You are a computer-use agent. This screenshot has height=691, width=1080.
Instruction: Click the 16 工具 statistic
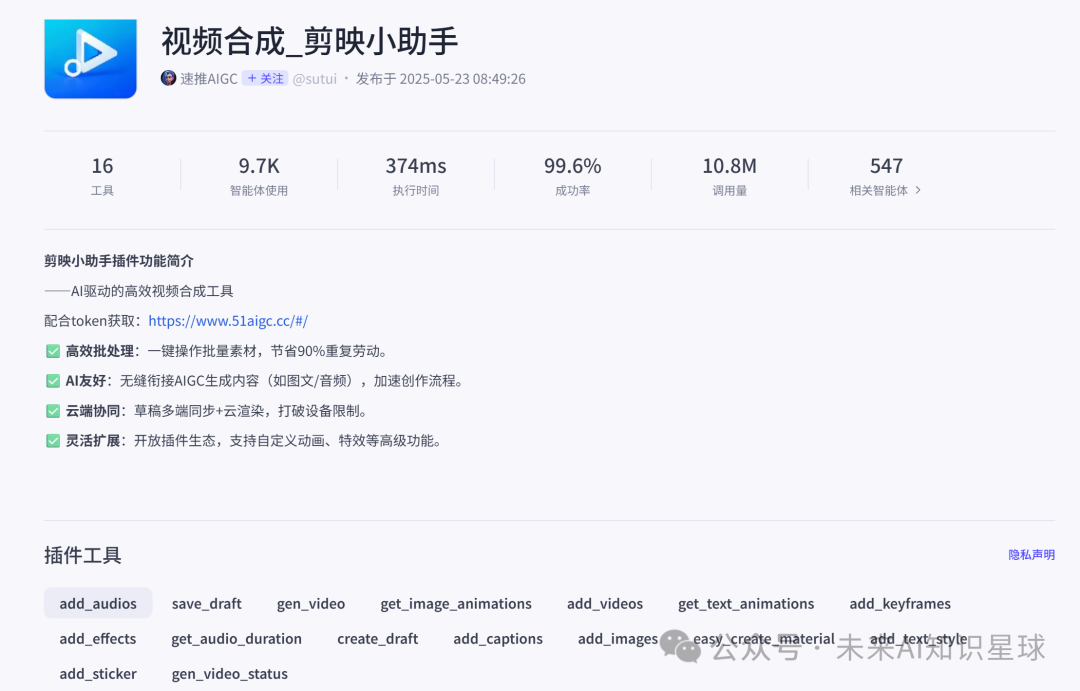[x=102, y=176]
